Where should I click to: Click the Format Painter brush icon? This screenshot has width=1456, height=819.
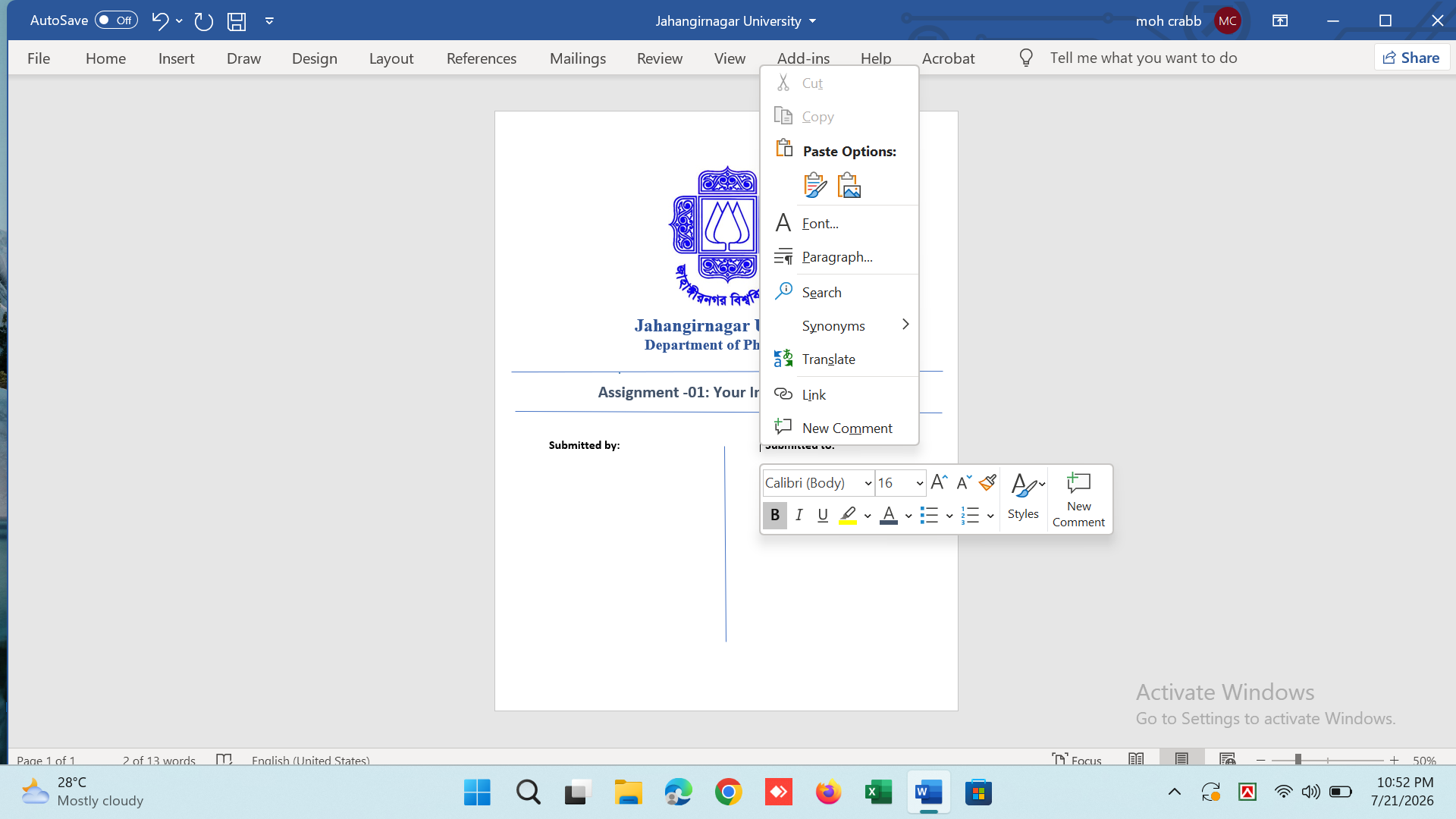(987, 482)
